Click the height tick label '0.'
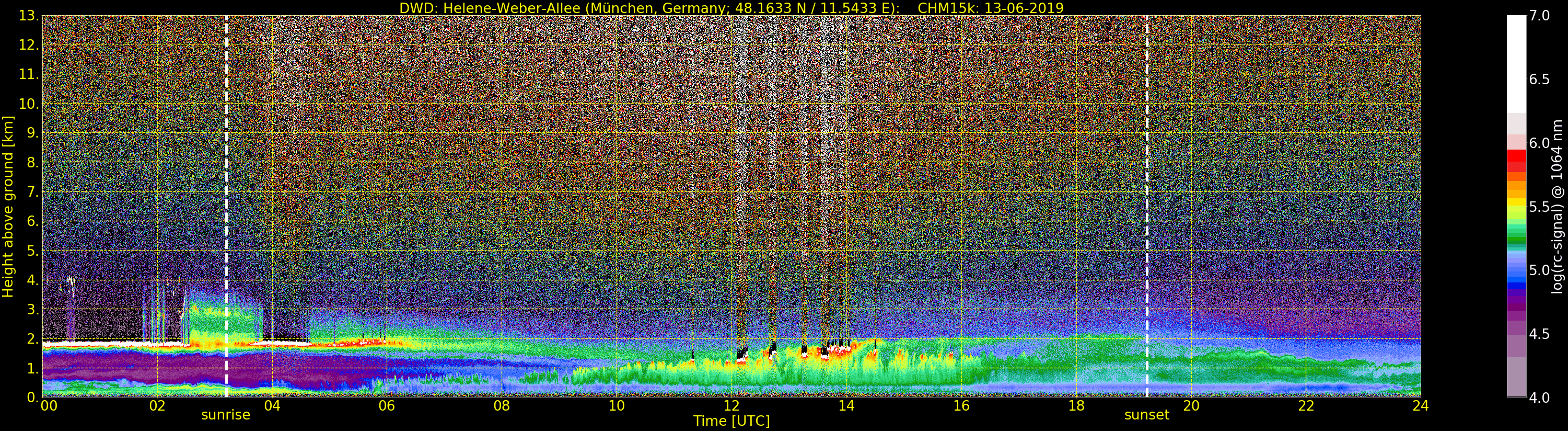 [x=32, y=398]
